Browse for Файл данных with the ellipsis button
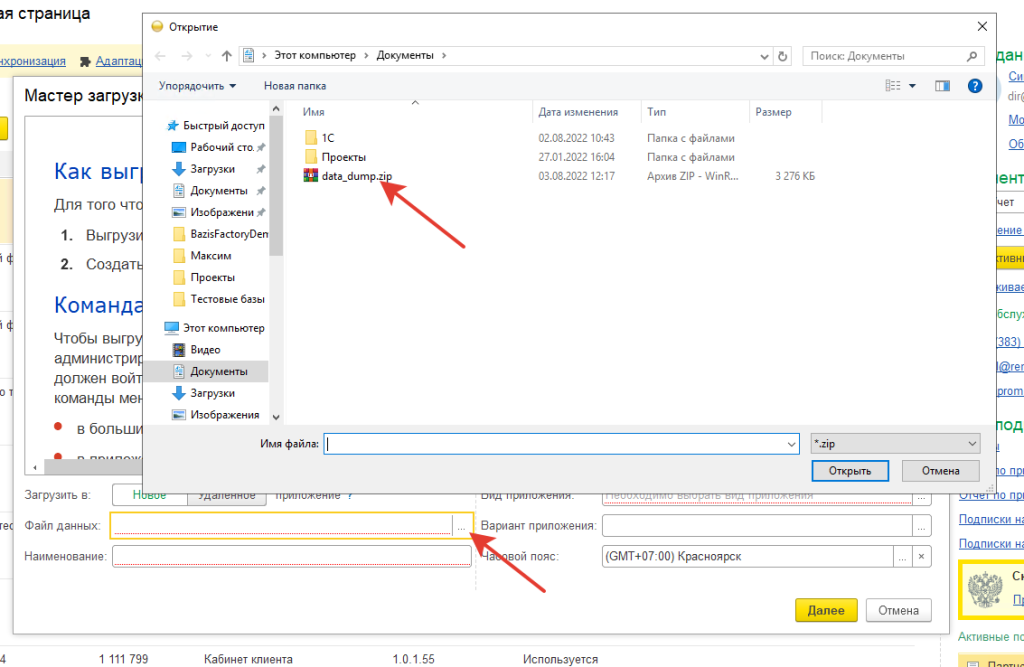Screen dimensions: 1024x667 (461, 526)
